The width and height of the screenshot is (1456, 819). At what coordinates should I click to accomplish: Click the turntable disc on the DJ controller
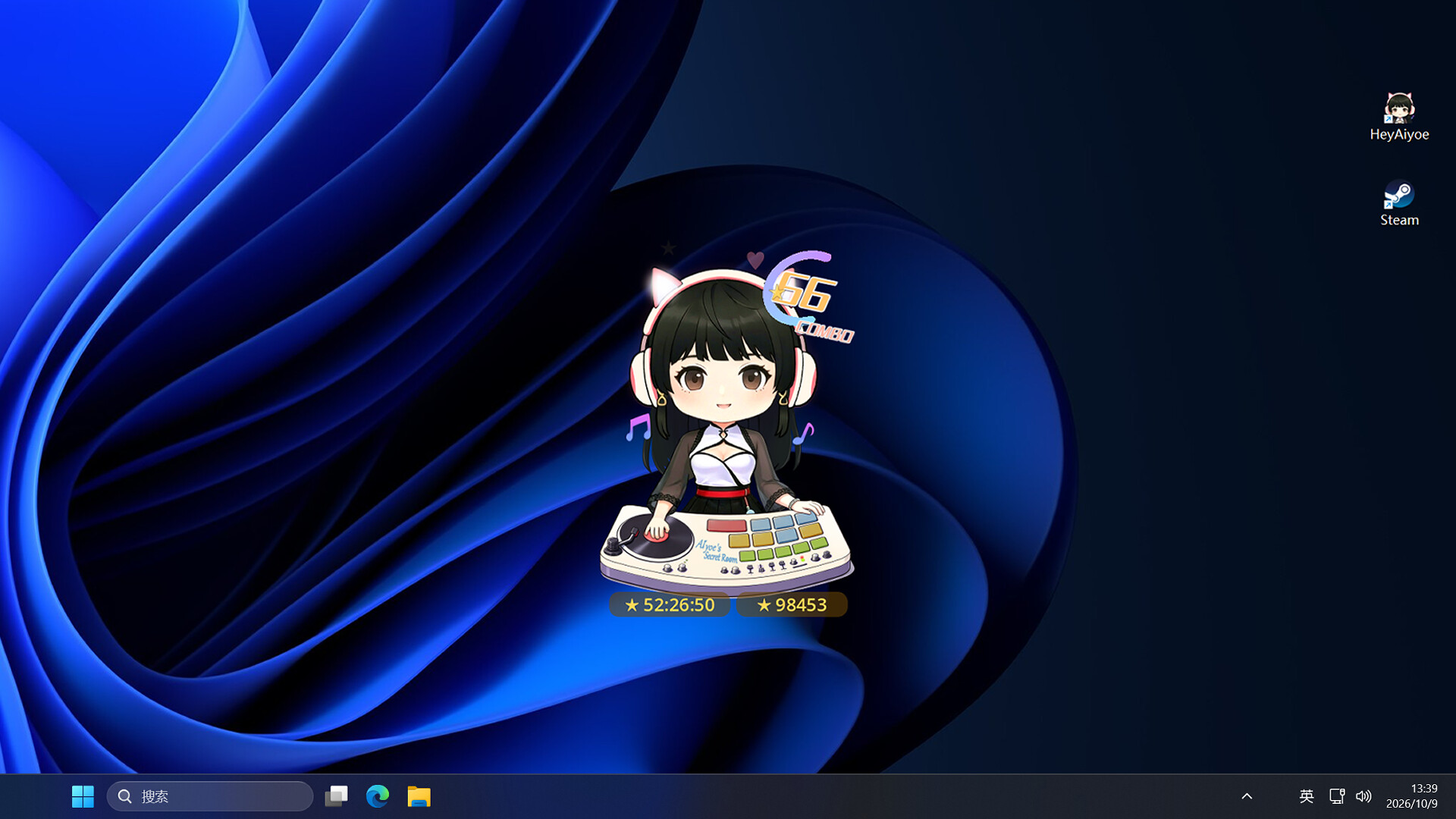[654, 537]
